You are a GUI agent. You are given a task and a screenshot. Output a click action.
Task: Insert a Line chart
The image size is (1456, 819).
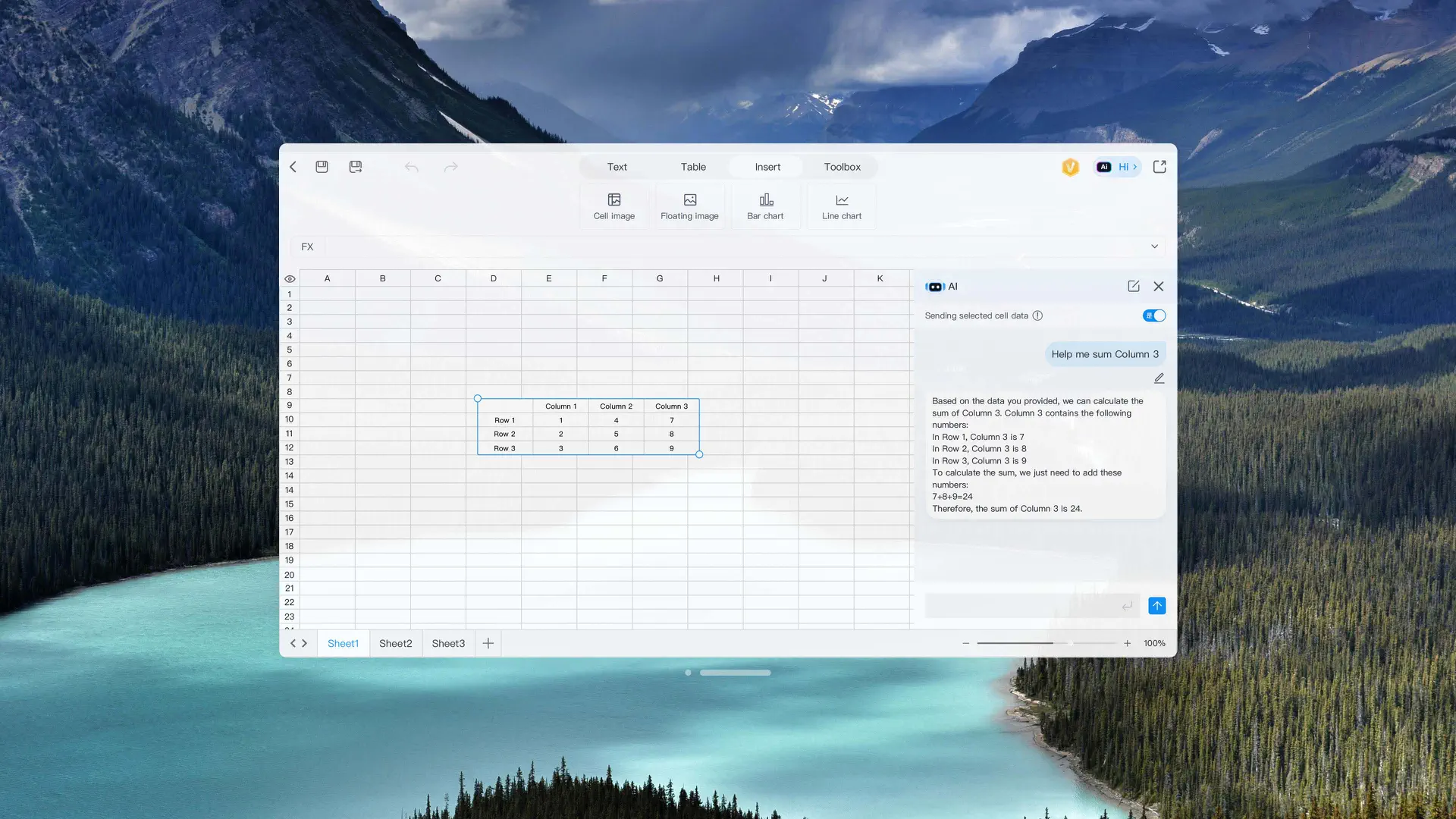coord(841,205)
